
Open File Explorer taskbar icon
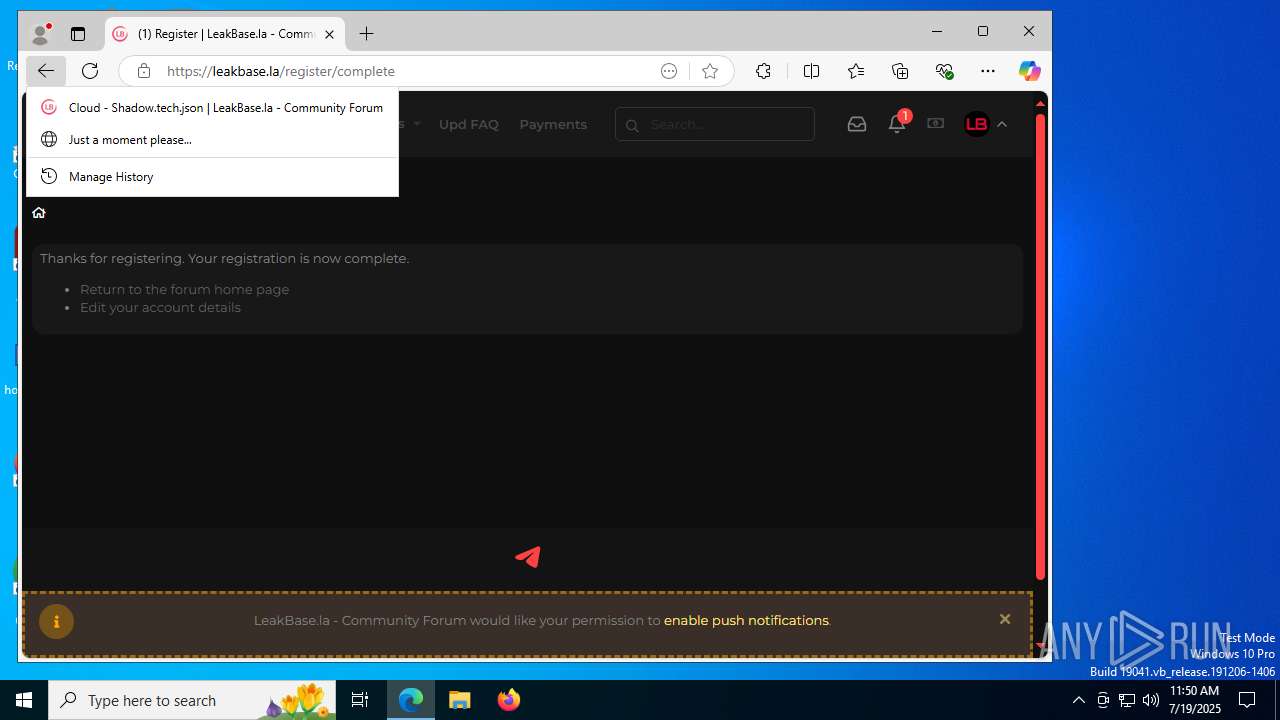click(x=460, y=700)
